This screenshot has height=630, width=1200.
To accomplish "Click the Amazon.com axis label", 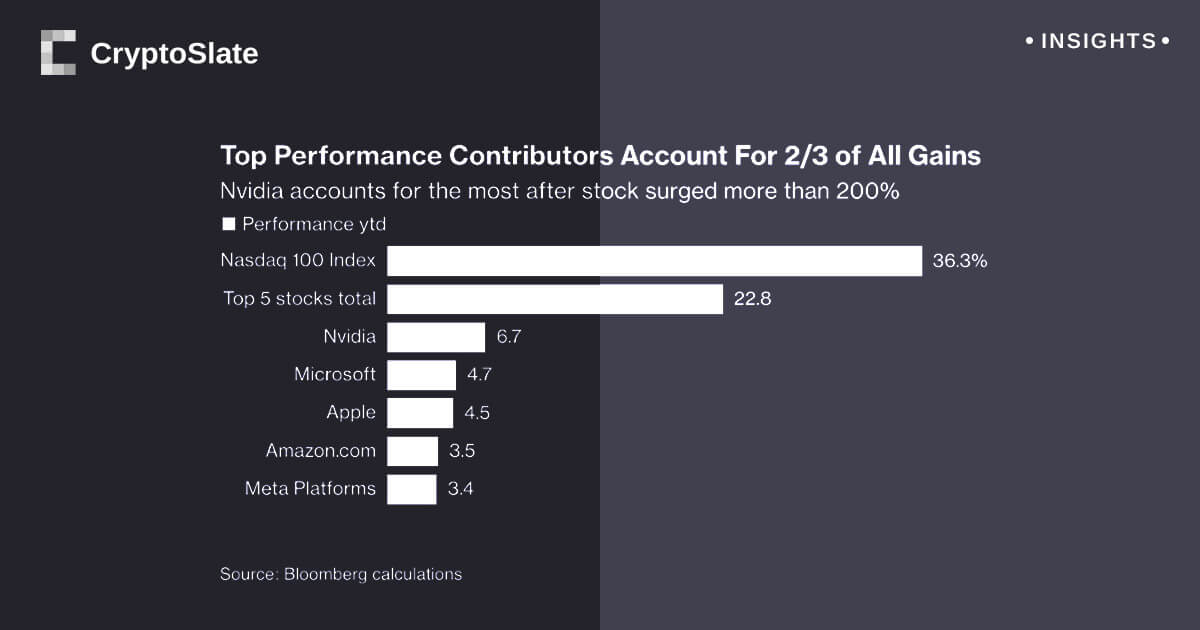I will [x=321, y=451].
